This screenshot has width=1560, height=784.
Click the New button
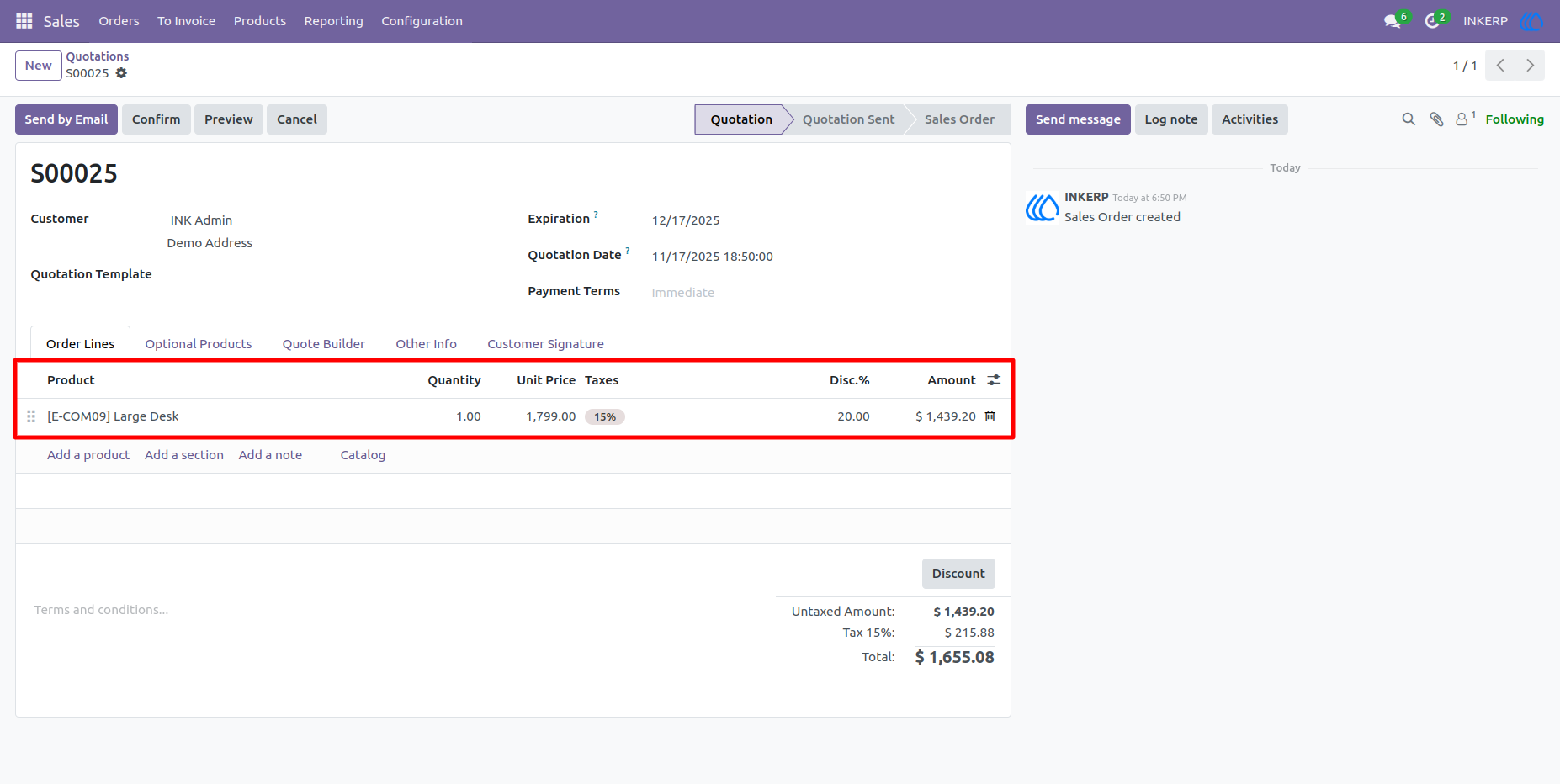click(x=39, y=66)
